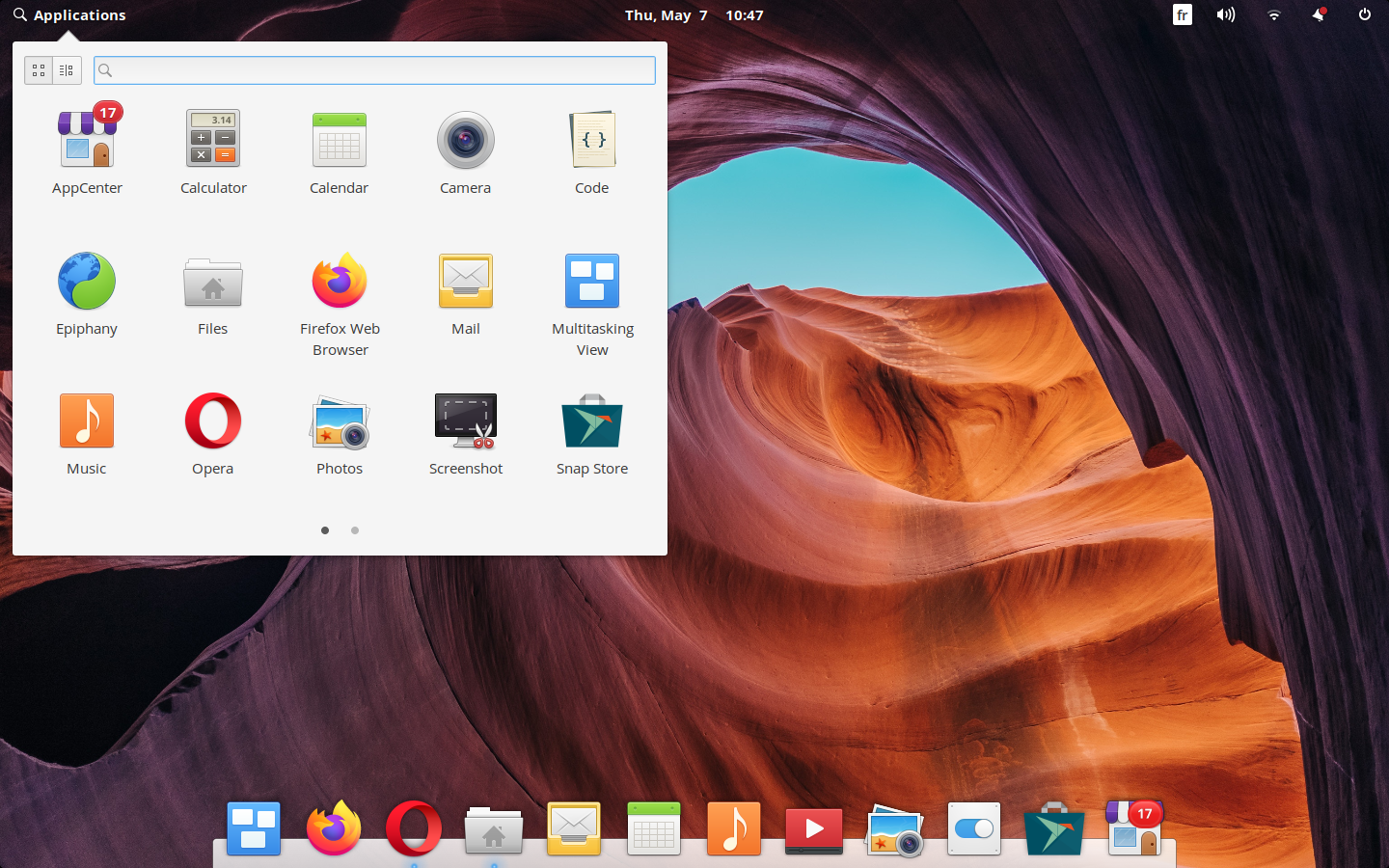The height and width of the screenshot is (868, 1389).
Task: Click the Applications menu in top panel
Action: pos(69,14)
